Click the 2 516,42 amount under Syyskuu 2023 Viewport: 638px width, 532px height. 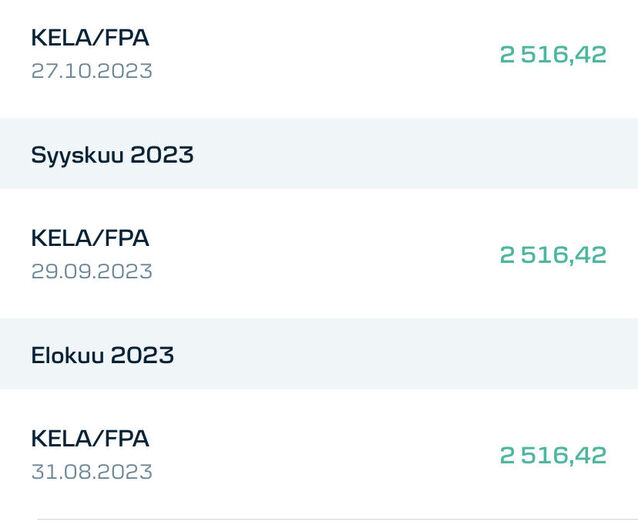coord(553,254)
